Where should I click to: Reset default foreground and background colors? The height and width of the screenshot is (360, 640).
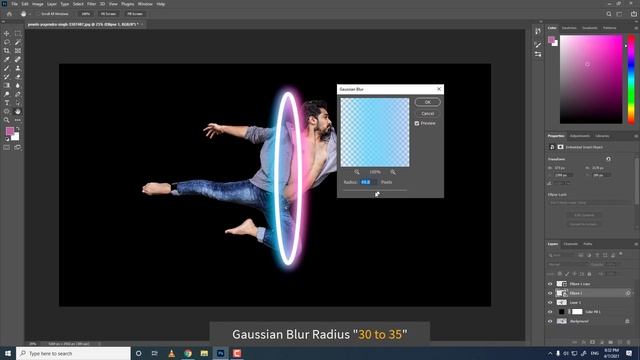pos(7,139)
